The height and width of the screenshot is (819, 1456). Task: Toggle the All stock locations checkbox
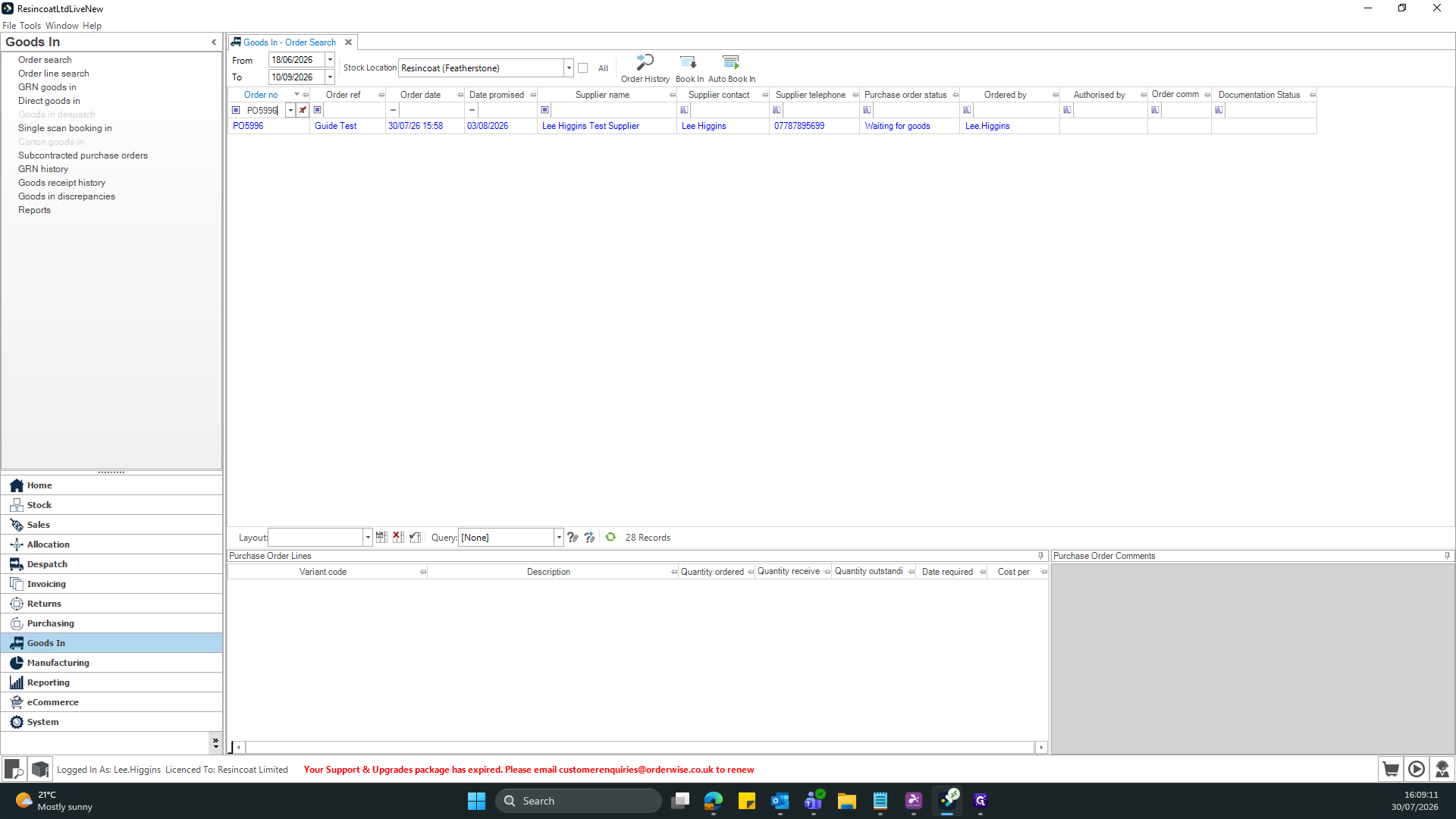pyautogui.click(x=583, y=68)
